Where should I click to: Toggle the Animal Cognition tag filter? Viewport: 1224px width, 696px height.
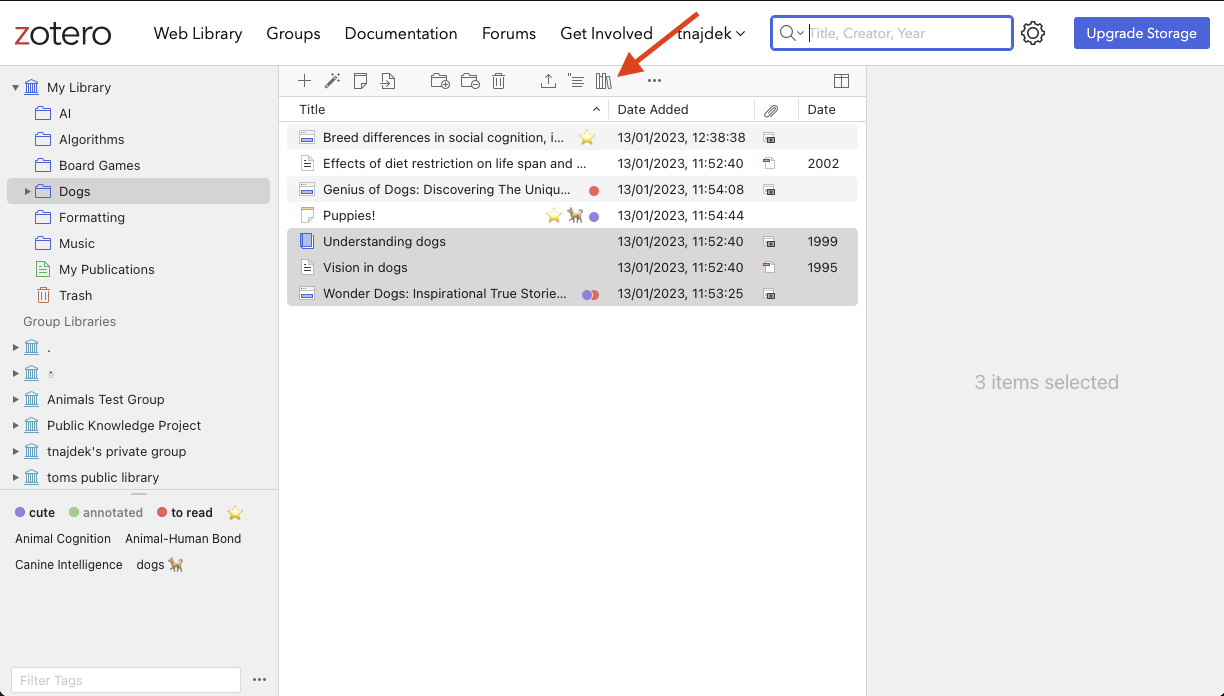[63, 538]
